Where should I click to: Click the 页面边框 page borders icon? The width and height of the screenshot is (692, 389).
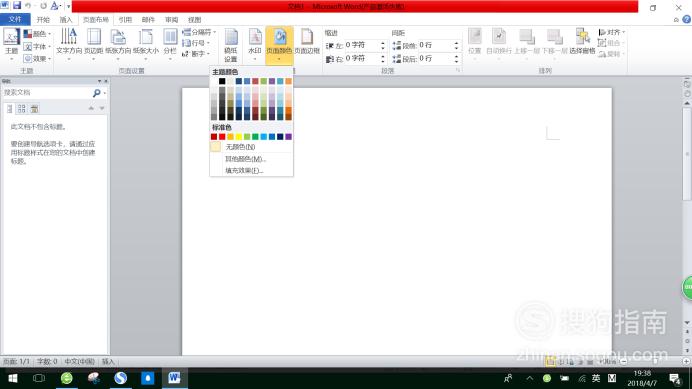[307, 42]
